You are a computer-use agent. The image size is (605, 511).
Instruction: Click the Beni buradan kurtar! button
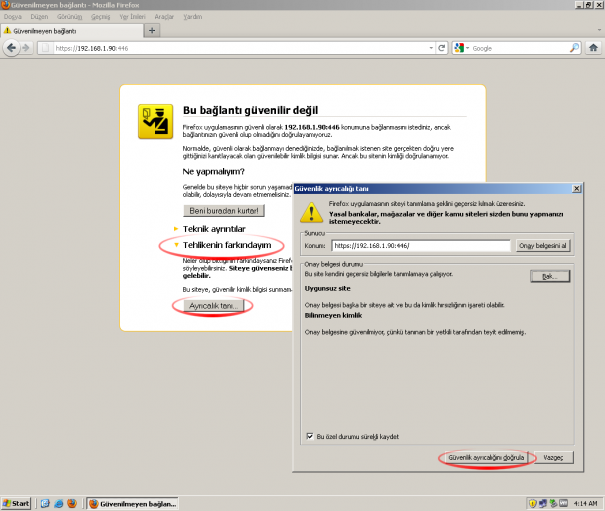coord(224,211)
